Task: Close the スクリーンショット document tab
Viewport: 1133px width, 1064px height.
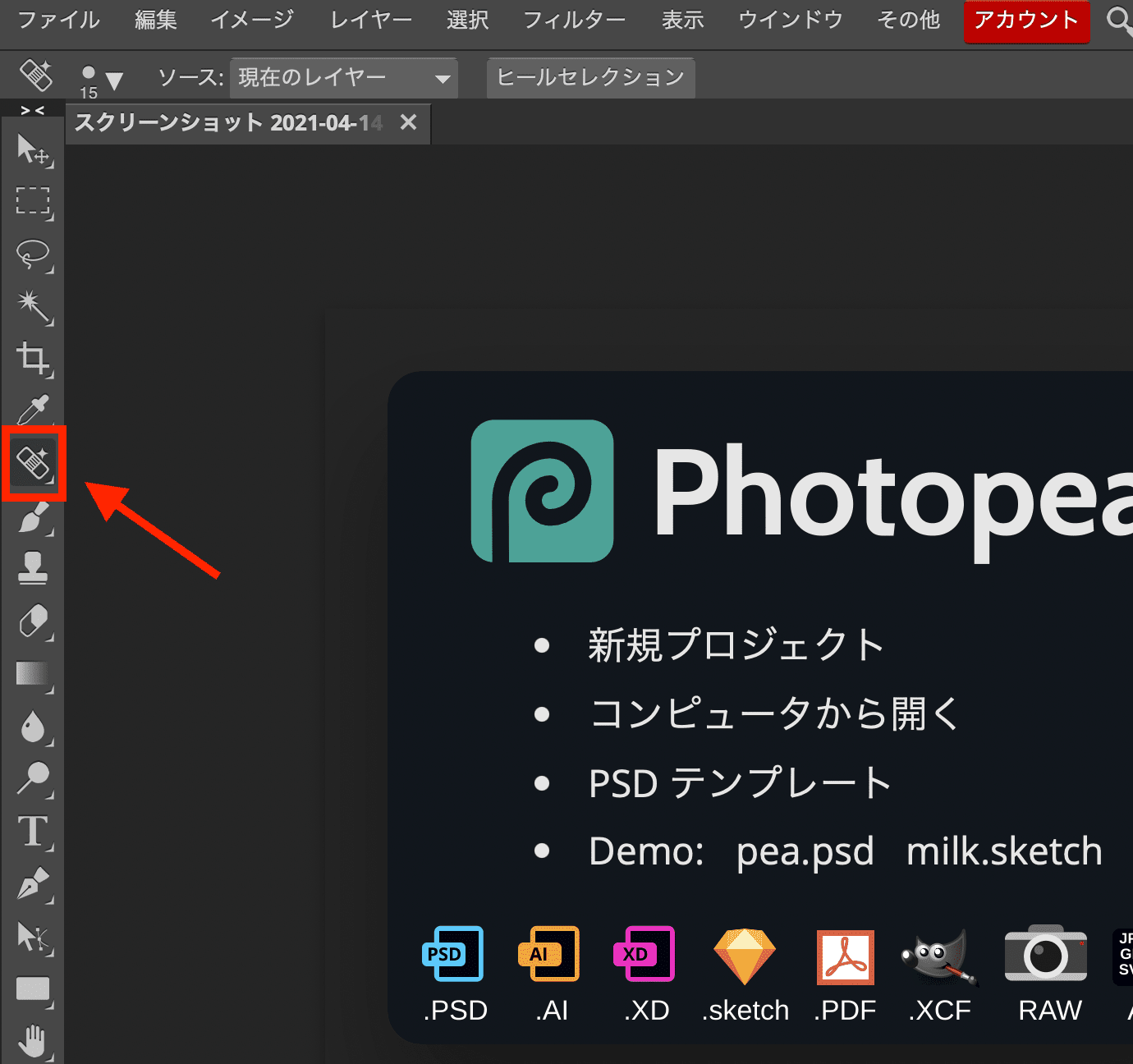Action: pyautogui.click(x=408, y=122)
